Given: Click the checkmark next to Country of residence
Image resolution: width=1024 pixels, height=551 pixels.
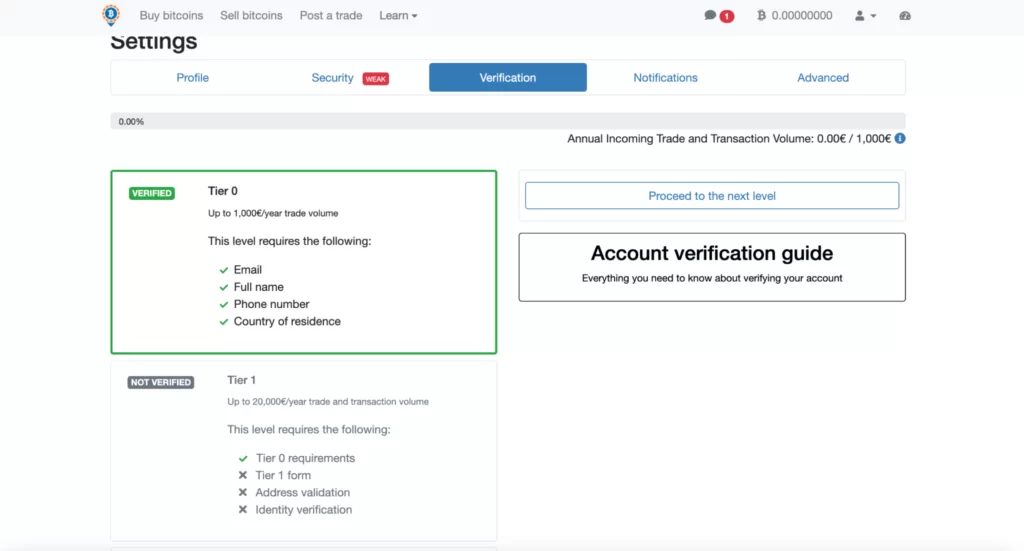Looking at the screenshot, I should point(223,322).
